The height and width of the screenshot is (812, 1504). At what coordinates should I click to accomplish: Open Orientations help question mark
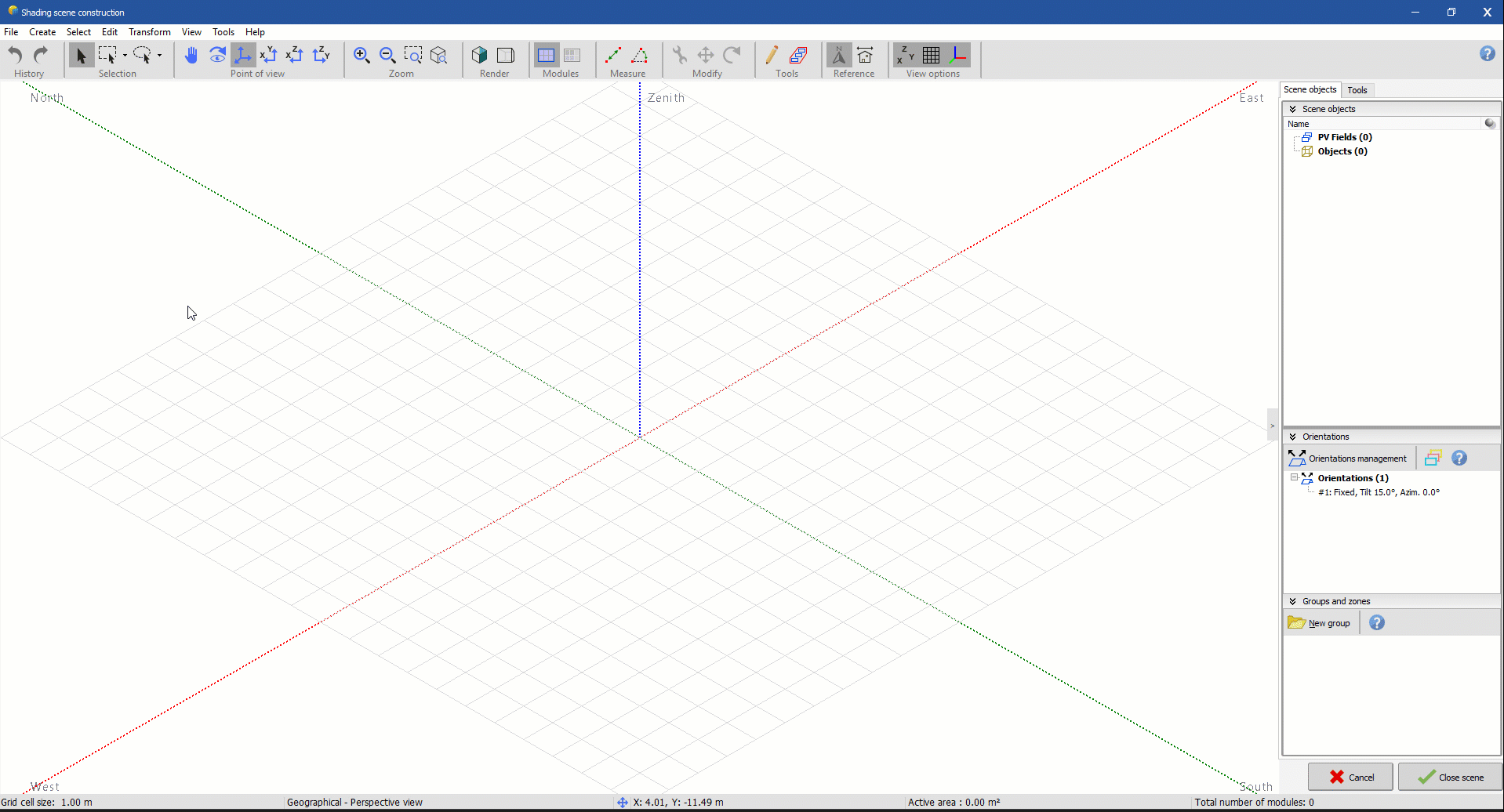click(x=1459, y=459)
